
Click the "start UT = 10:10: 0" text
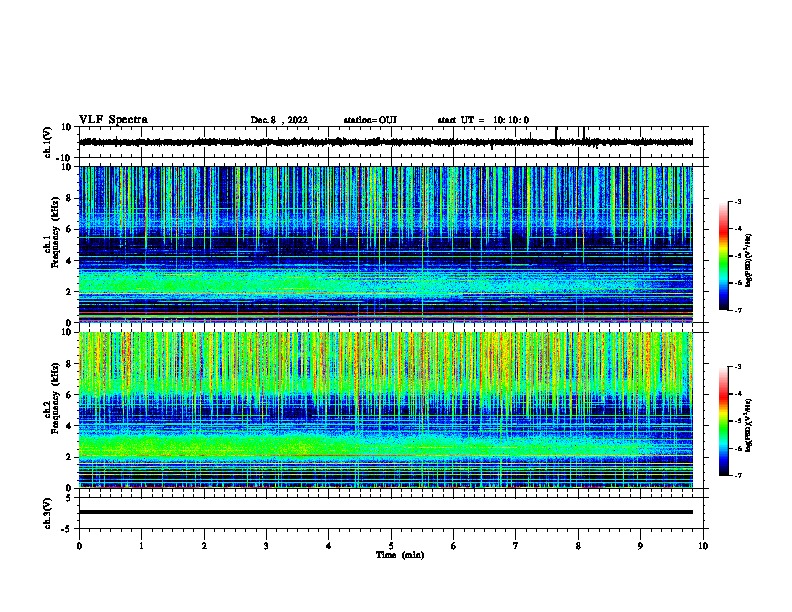[x=483, y=120]
